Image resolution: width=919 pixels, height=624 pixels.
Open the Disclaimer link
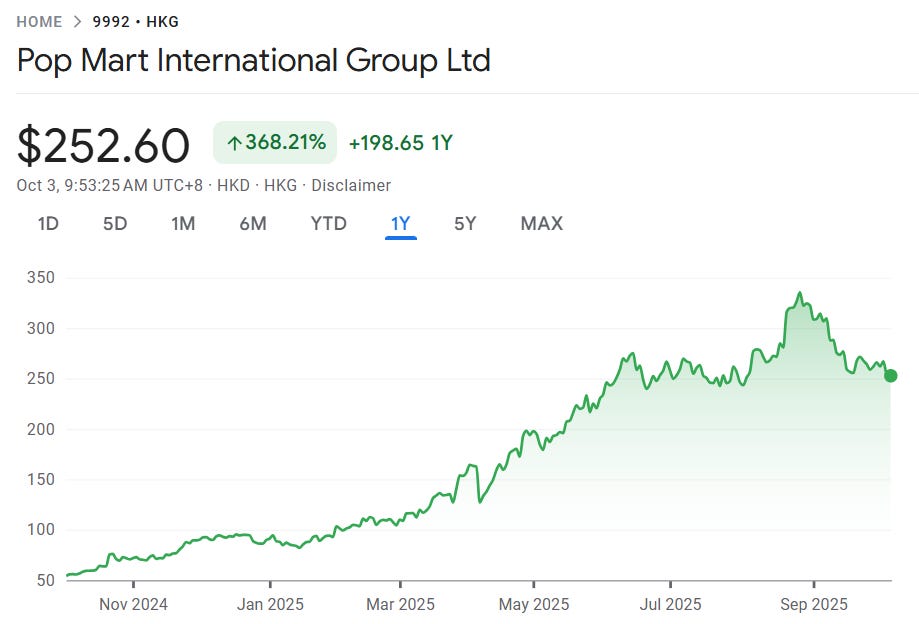(350, 185)
